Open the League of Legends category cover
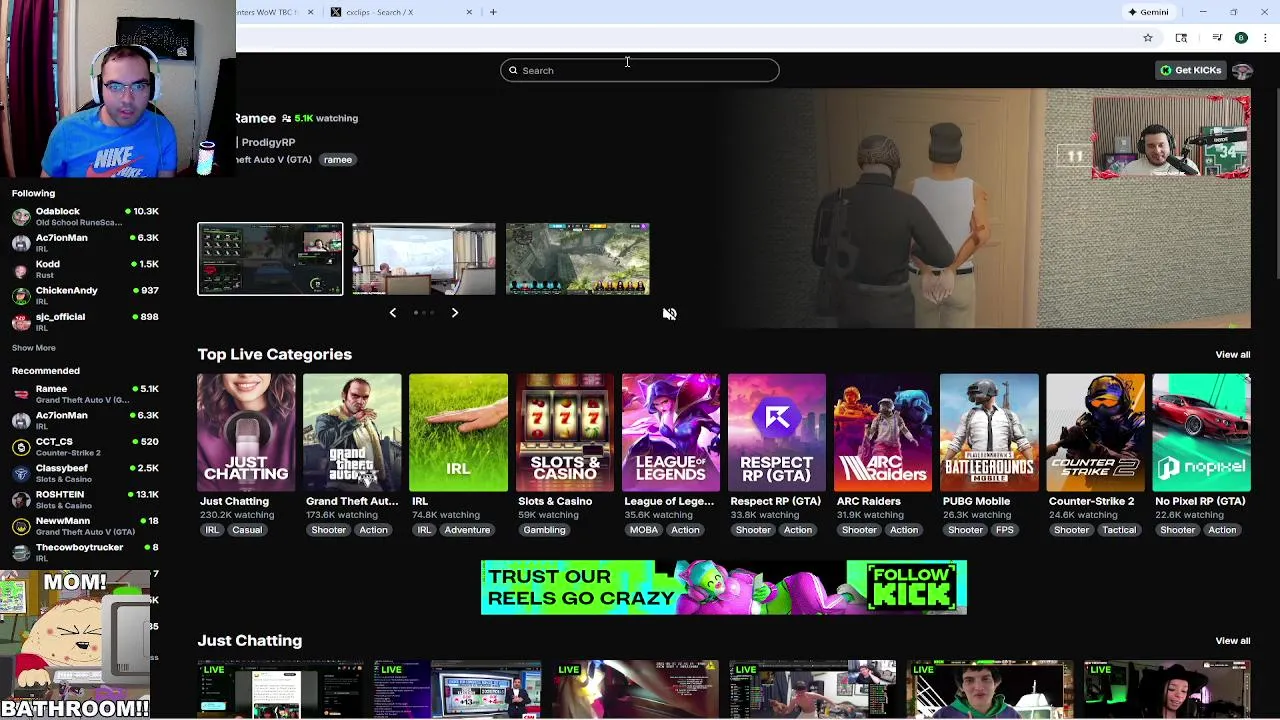 click(x=670, y=432)
